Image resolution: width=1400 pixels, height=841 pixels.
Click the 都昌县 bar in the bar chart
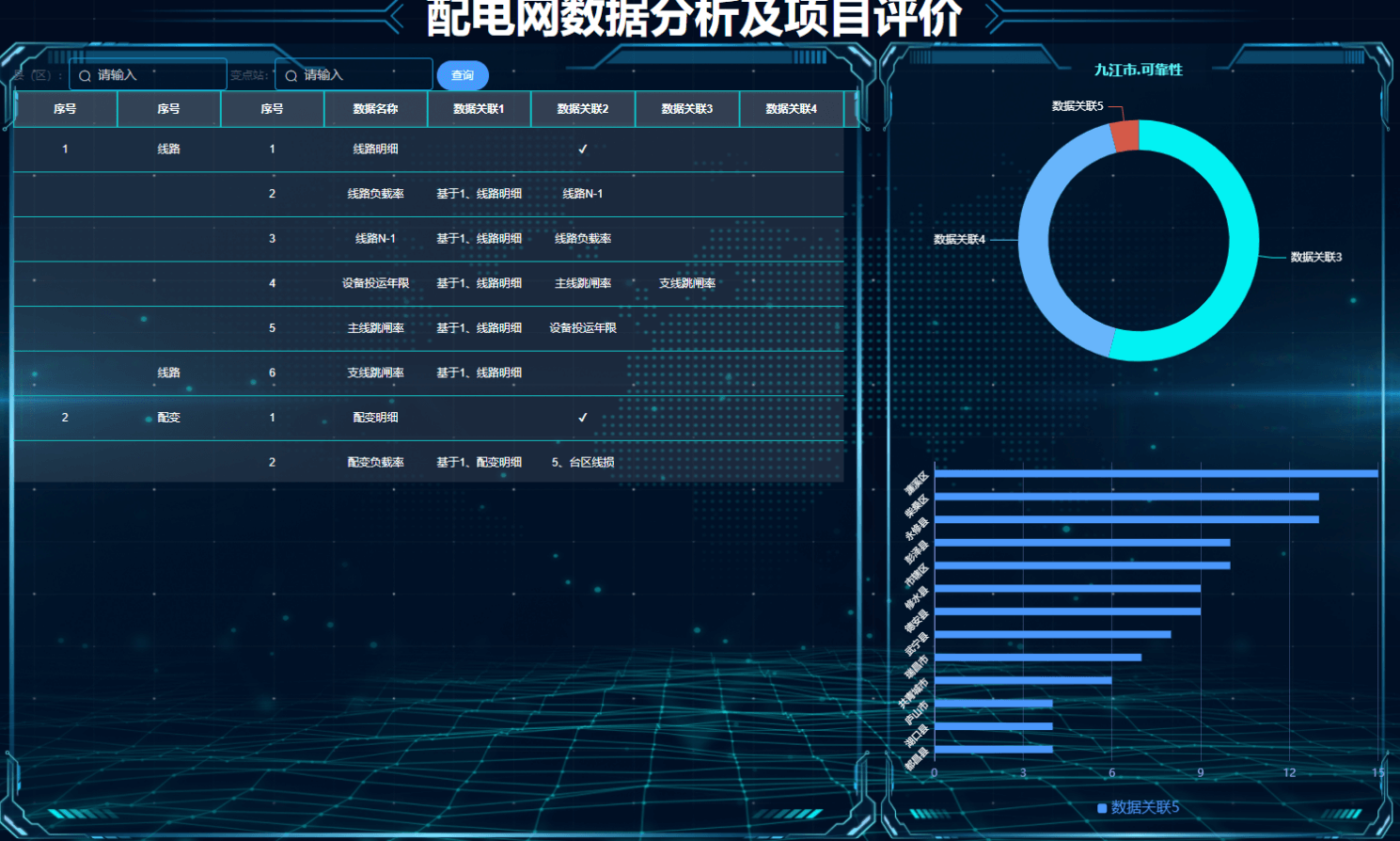994,750
